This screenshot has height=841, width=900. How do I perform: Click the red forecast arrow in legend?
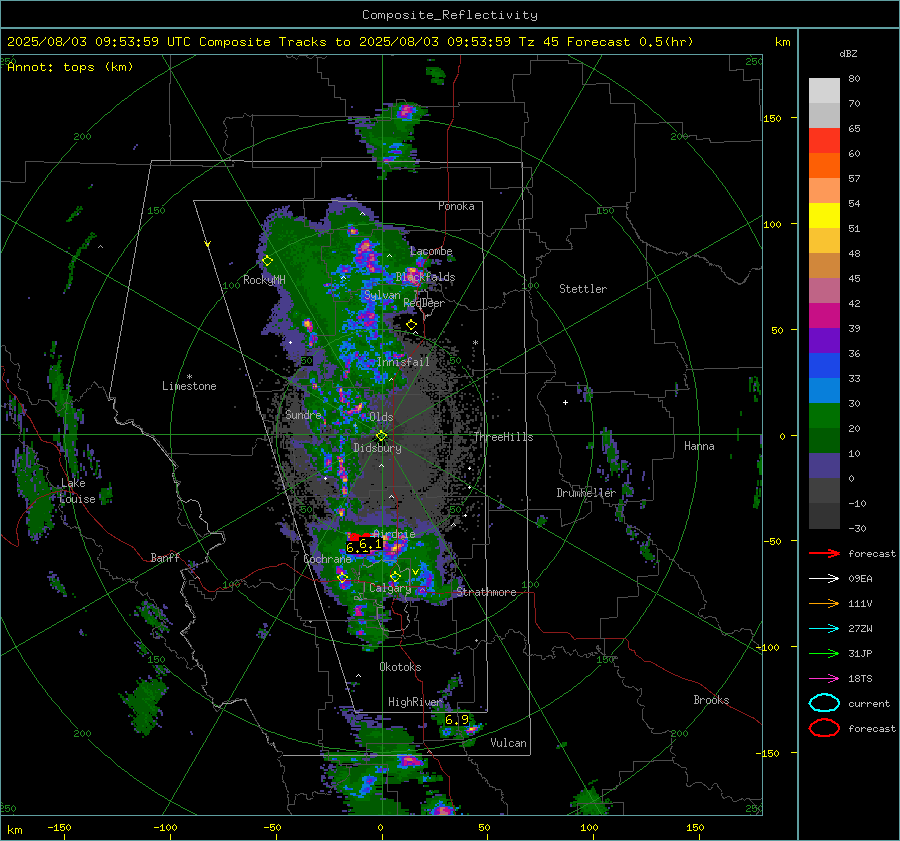(x=824, y=553)
